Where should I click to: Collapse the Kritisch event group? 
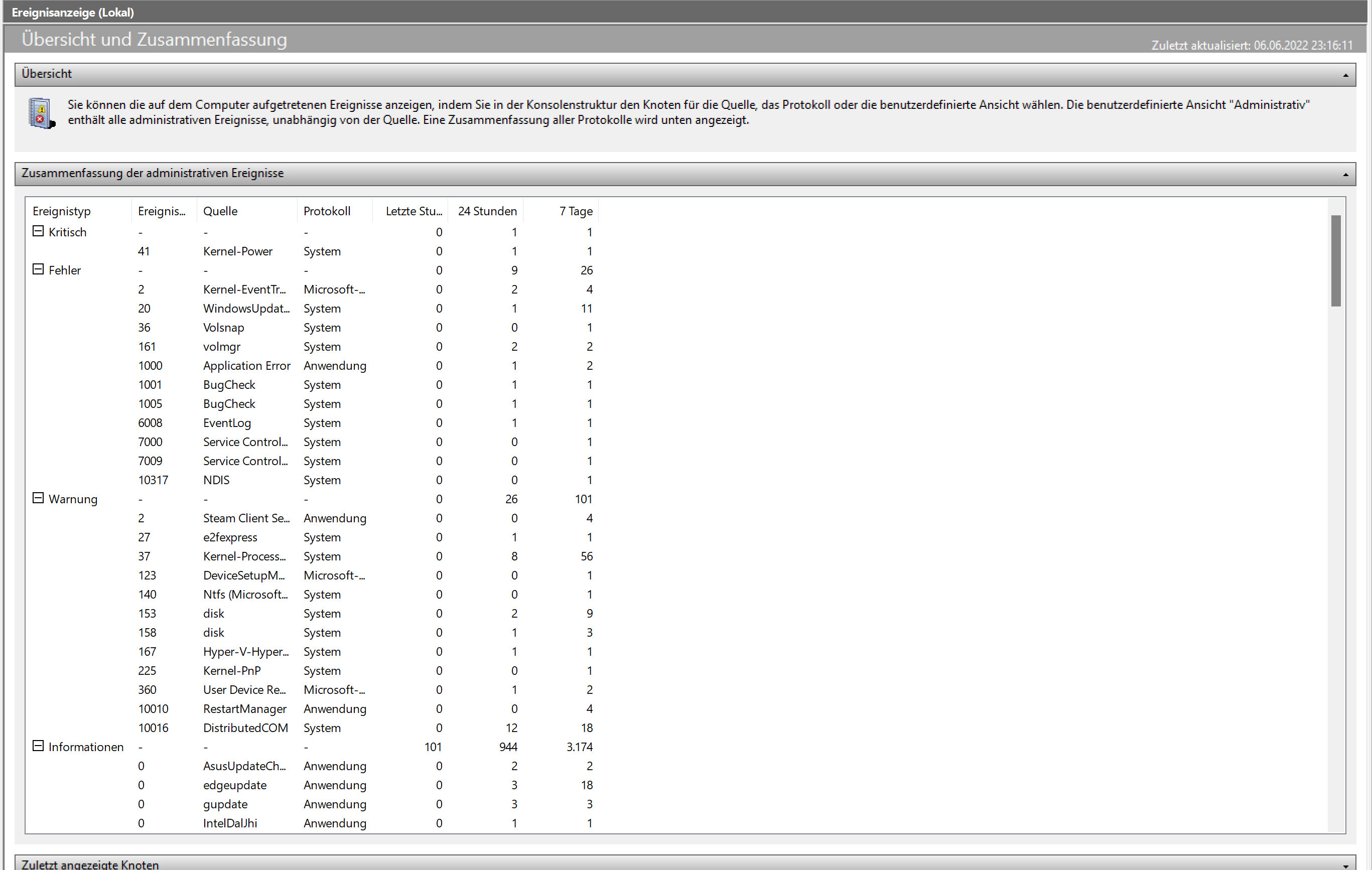click(x=38, y=231)
